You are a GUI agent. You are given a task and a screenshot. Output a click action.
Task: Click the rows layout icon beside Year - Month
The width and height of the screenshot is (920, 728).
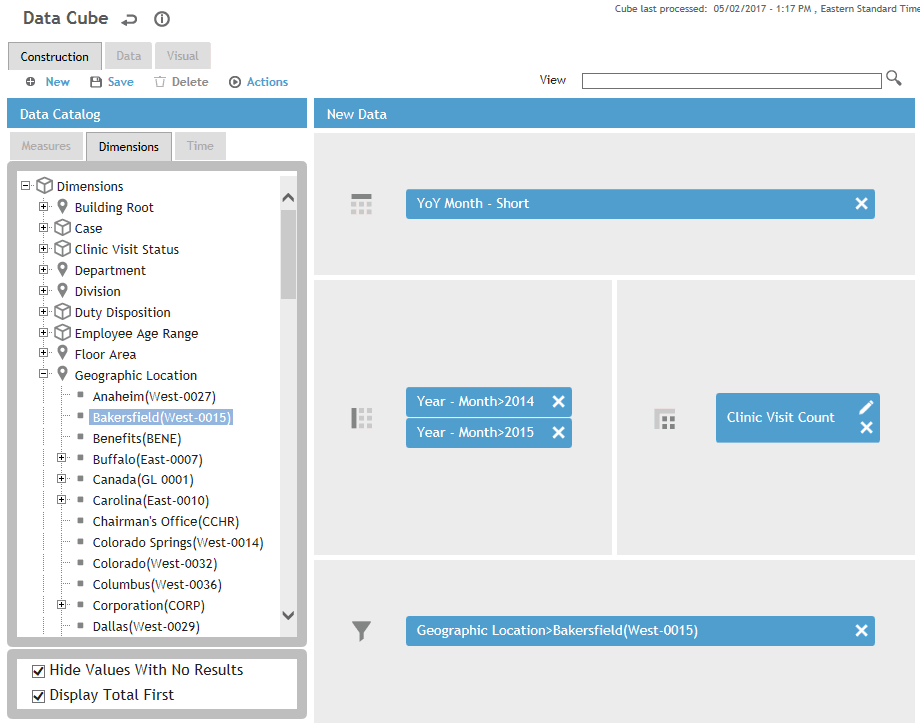pyautogui.click(x=361, y=418)
